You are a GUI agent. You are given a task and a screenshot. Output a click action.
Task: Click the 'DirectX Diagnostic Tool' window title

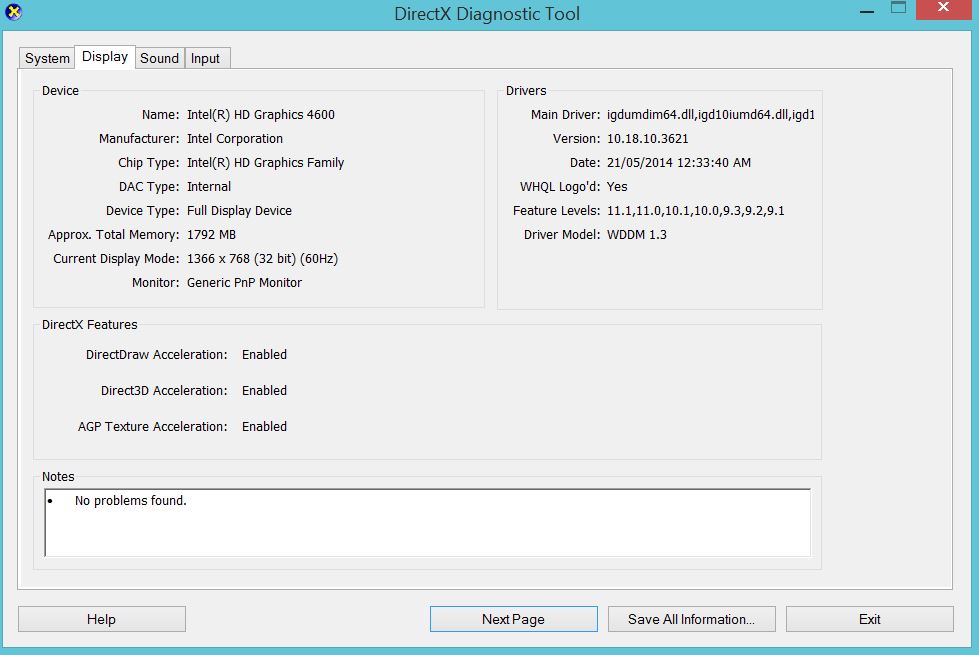tap(487, 14)
